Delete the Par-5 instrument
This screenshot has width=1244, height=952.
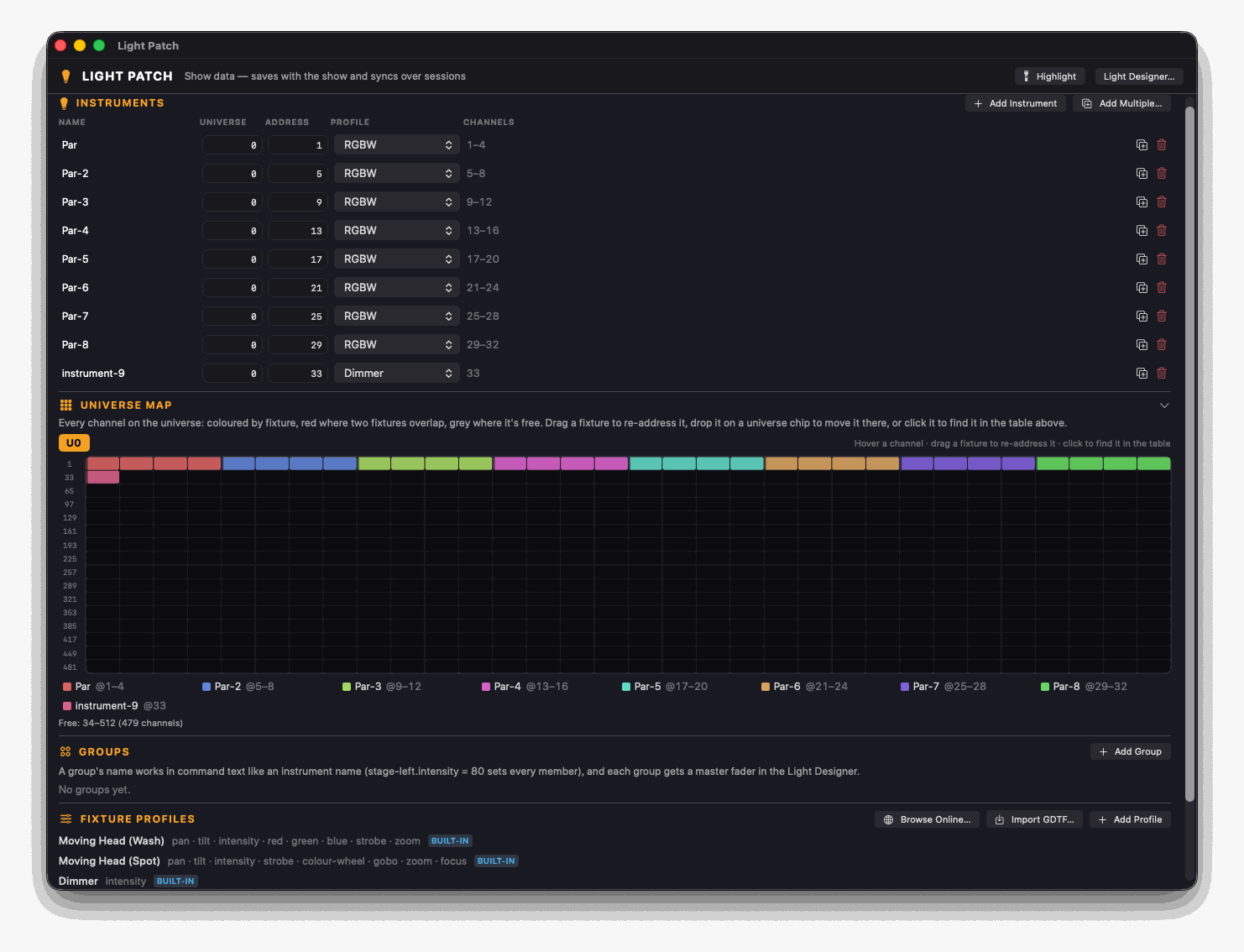pos(1162,259)
